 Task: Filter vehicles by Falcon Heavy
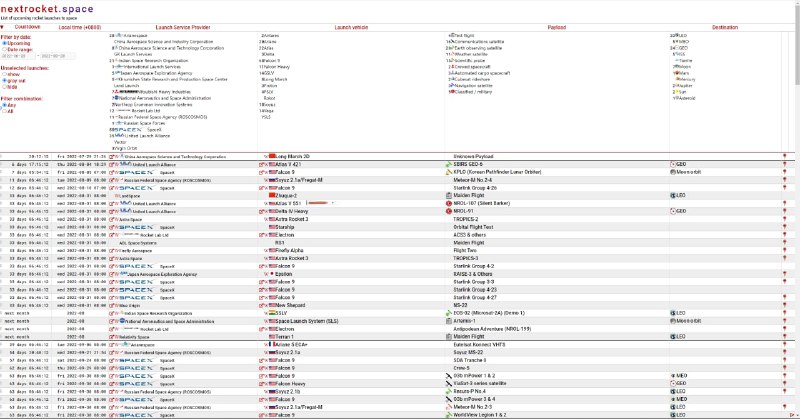tap(276, 67)
